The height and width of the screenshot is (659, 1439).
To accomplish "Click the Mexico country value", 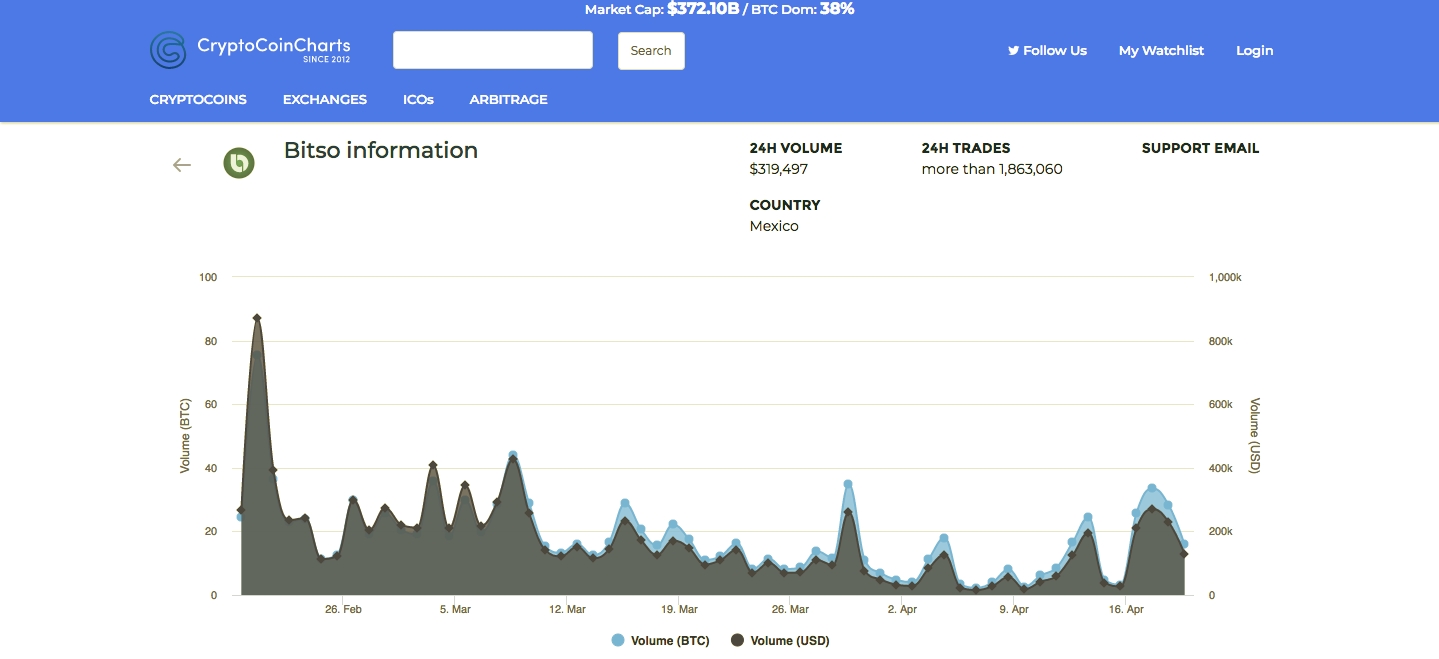I will click(x=774, y=226).
